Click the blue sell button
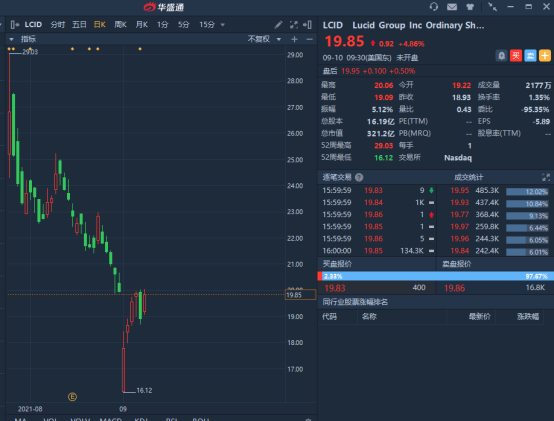This screenshot has width=554, height=421. [530, 56]
